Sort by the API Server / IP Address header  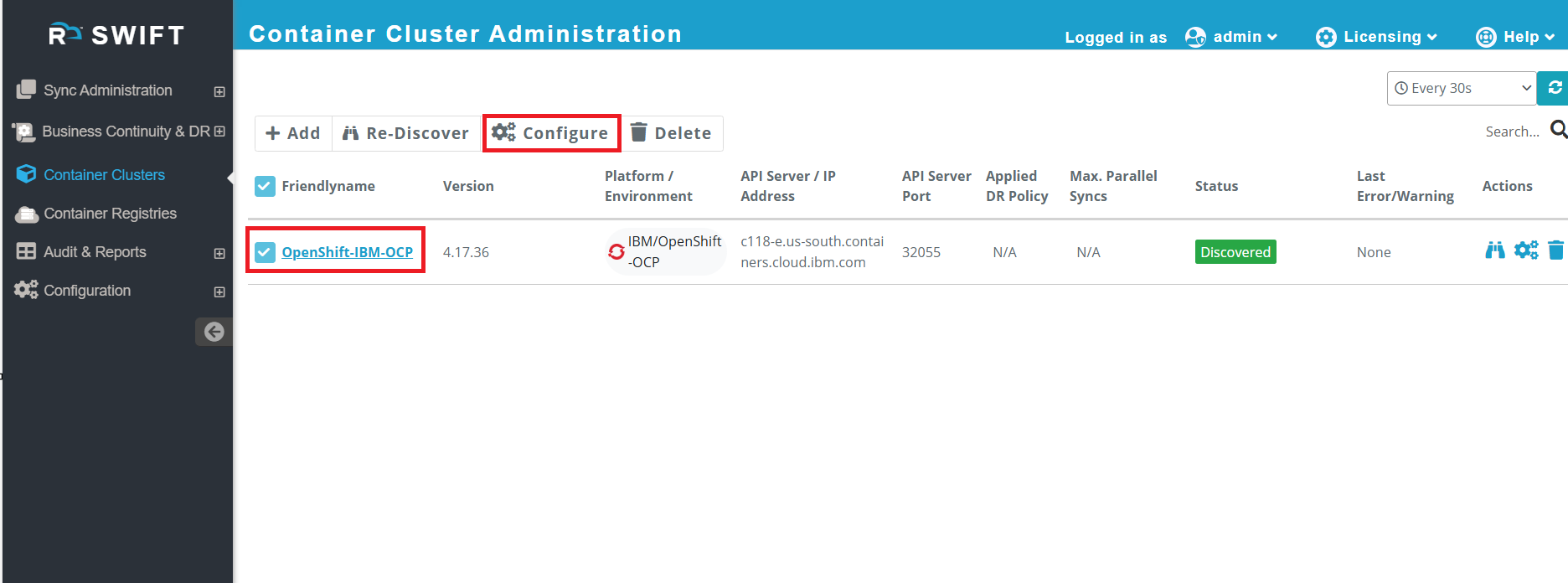788,186
